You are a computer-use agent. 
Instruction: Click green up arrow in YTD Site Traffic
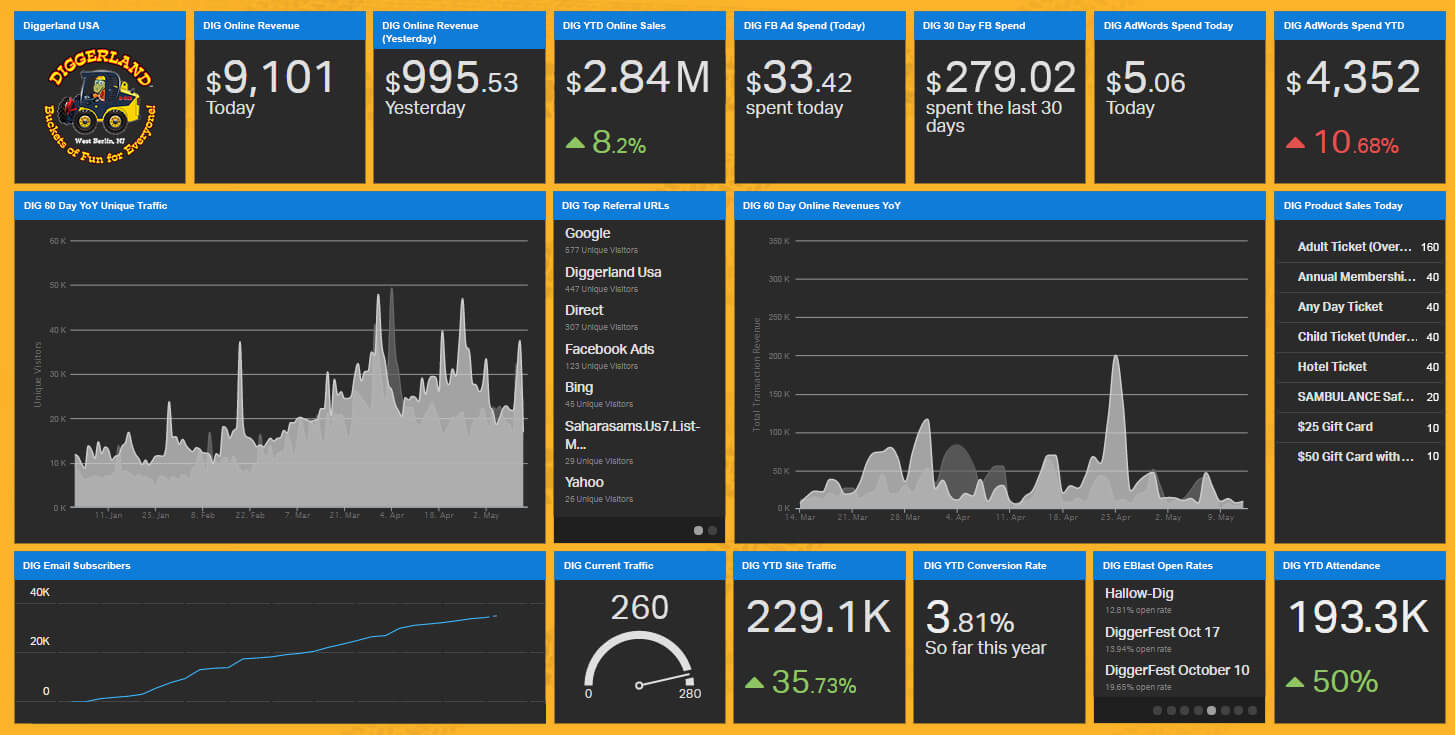[x=755, y=683]
